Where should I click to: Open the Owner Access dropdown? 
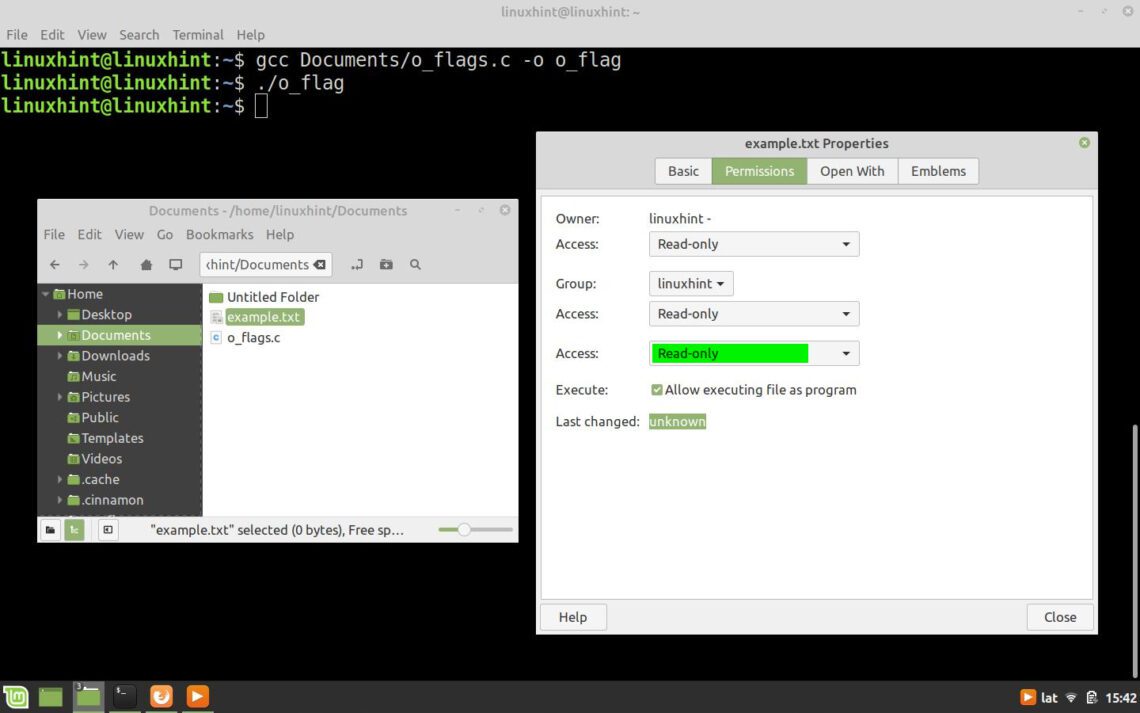click(x=753, y=244)
